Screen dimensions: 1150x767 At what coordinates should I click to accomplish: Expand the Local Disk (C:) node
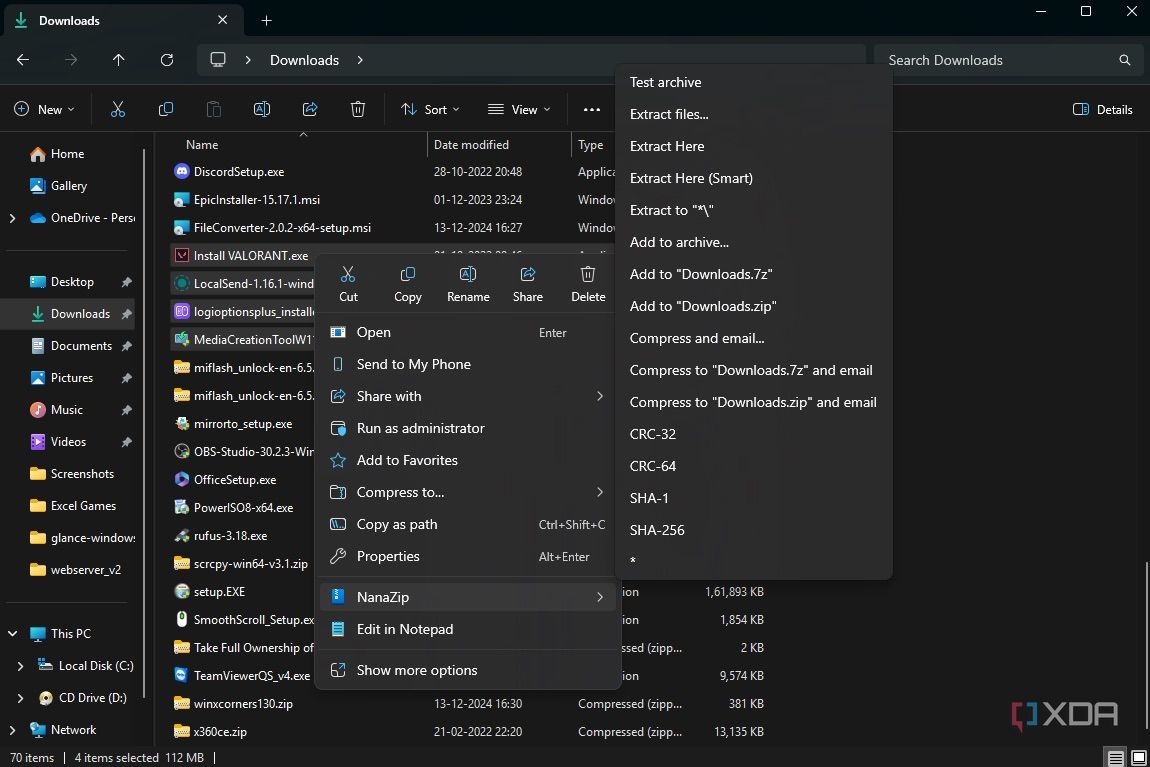20,666
